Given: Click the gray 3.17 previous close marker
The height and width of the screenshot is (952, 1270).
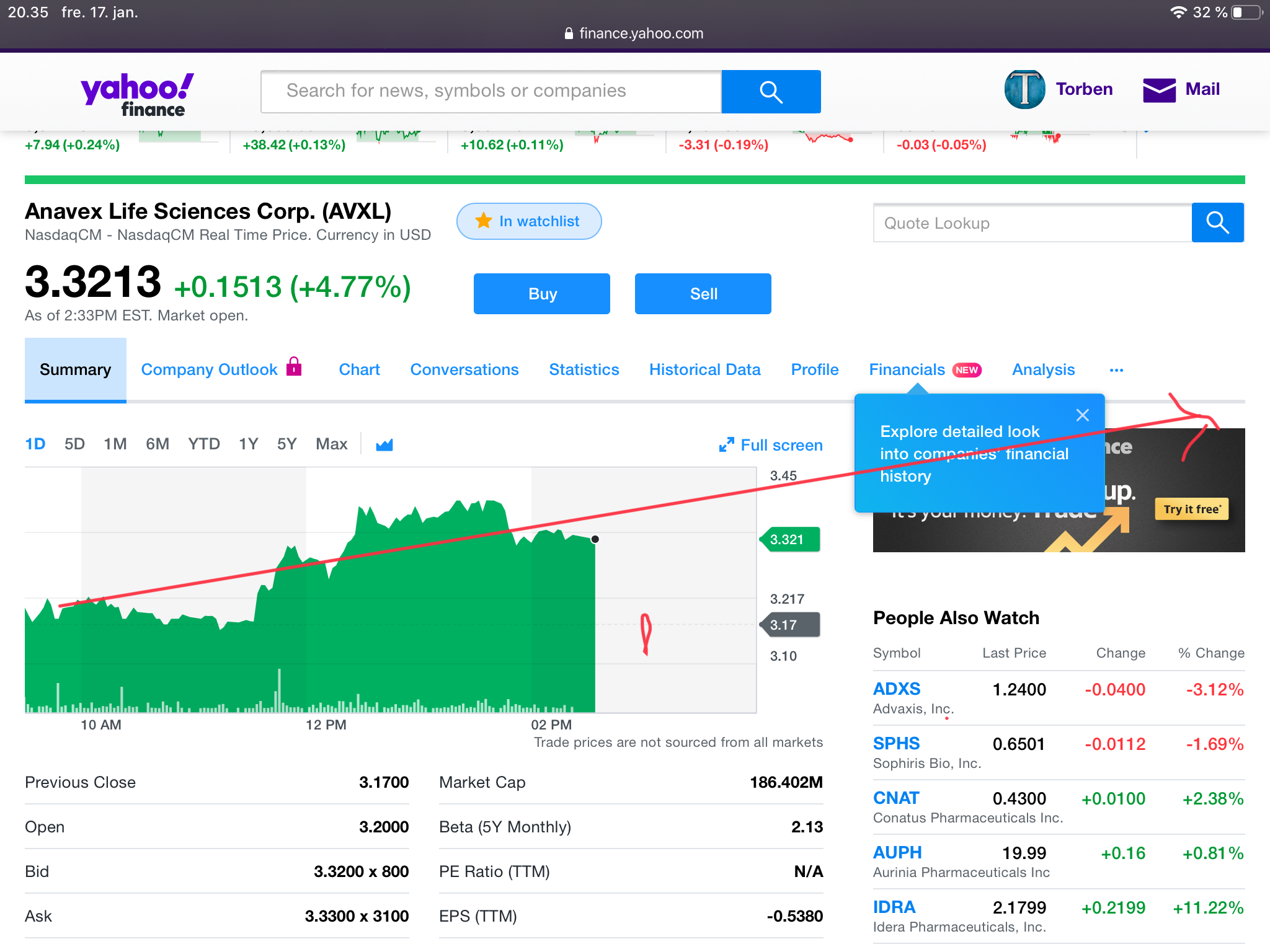Looking at the screenshot, I should point(789,625).
